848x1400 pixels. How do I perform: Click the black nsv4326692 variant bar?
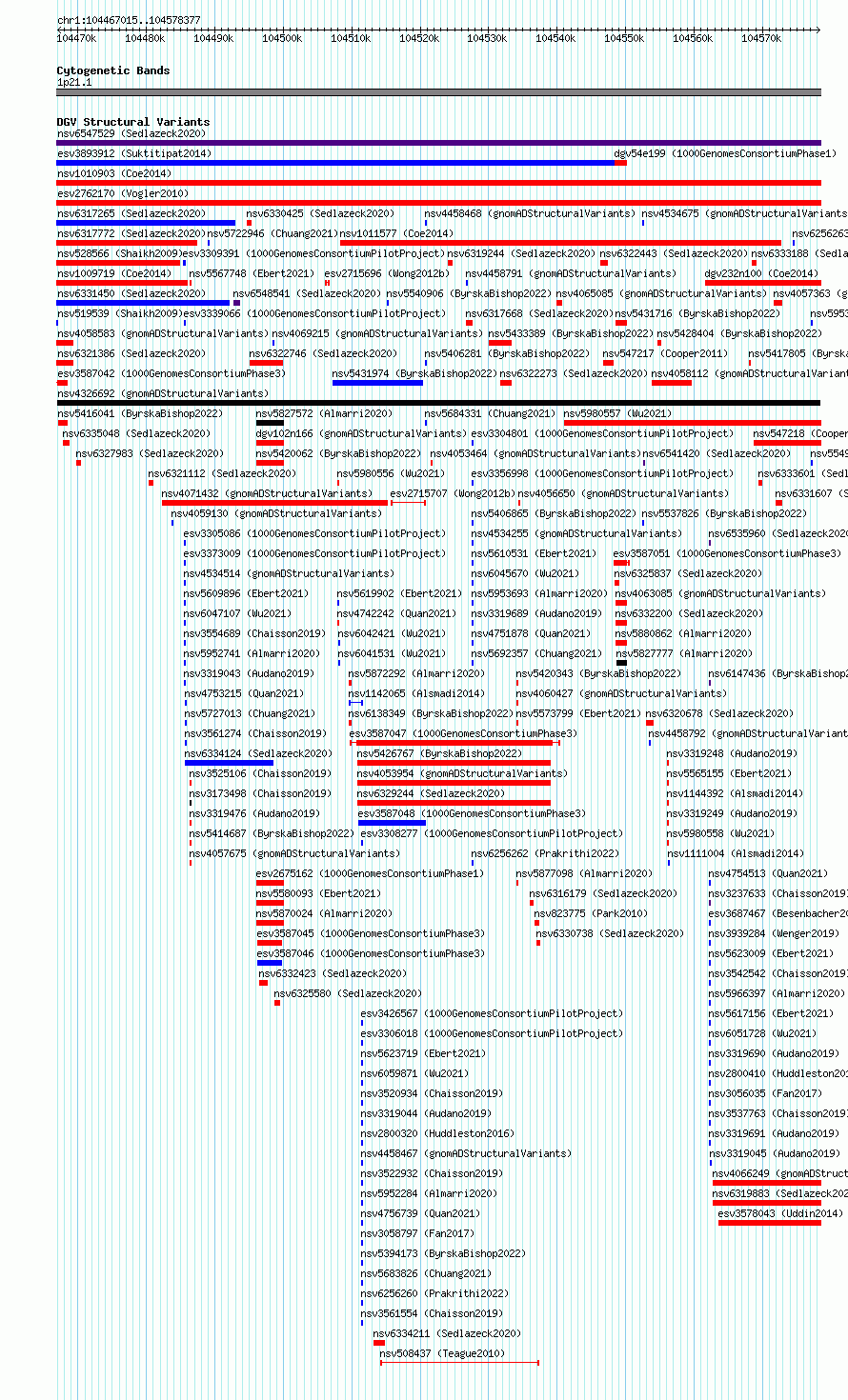click(x=438, y=403)
